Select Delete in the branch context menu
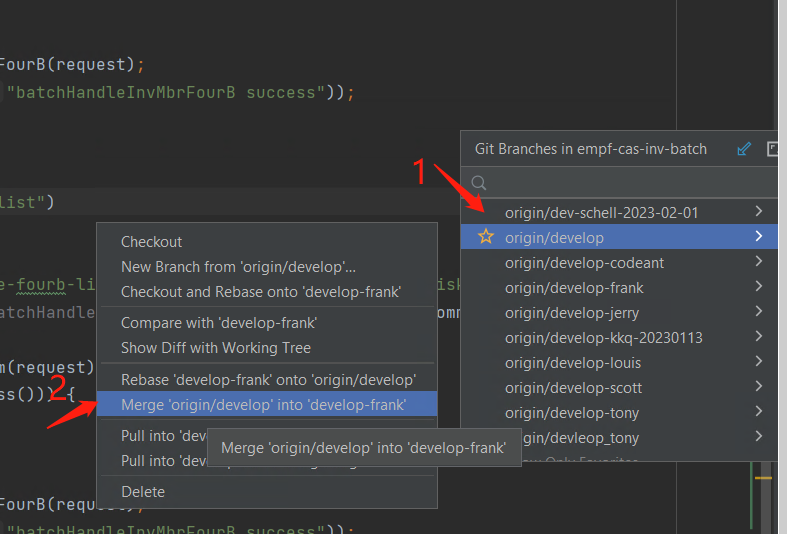The image size is (787, 534). click(267, 491)
